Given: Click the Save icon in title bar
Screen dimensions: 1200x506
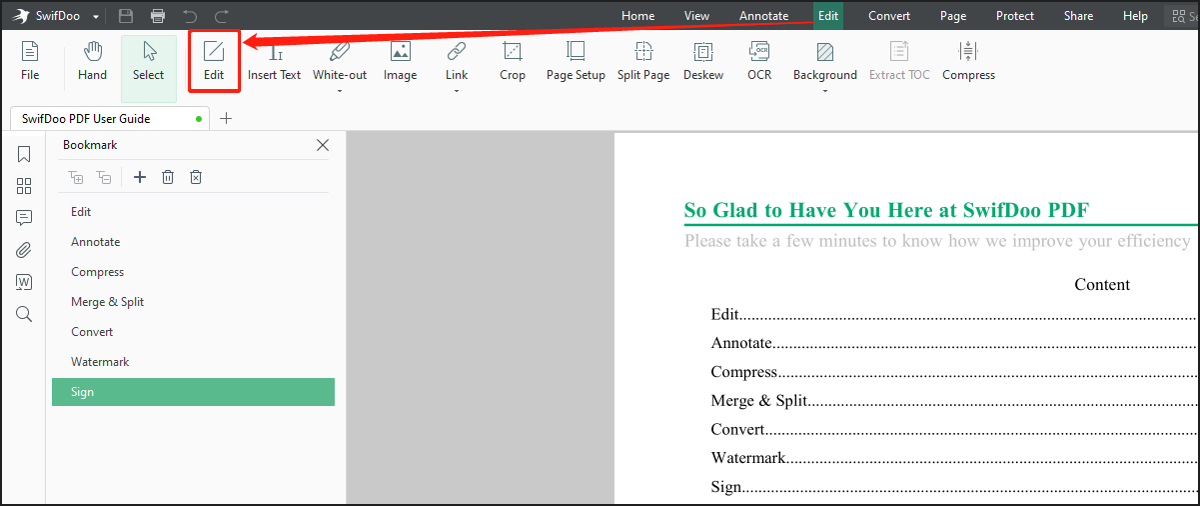Looking at the screenshot, I should (126, 16).
